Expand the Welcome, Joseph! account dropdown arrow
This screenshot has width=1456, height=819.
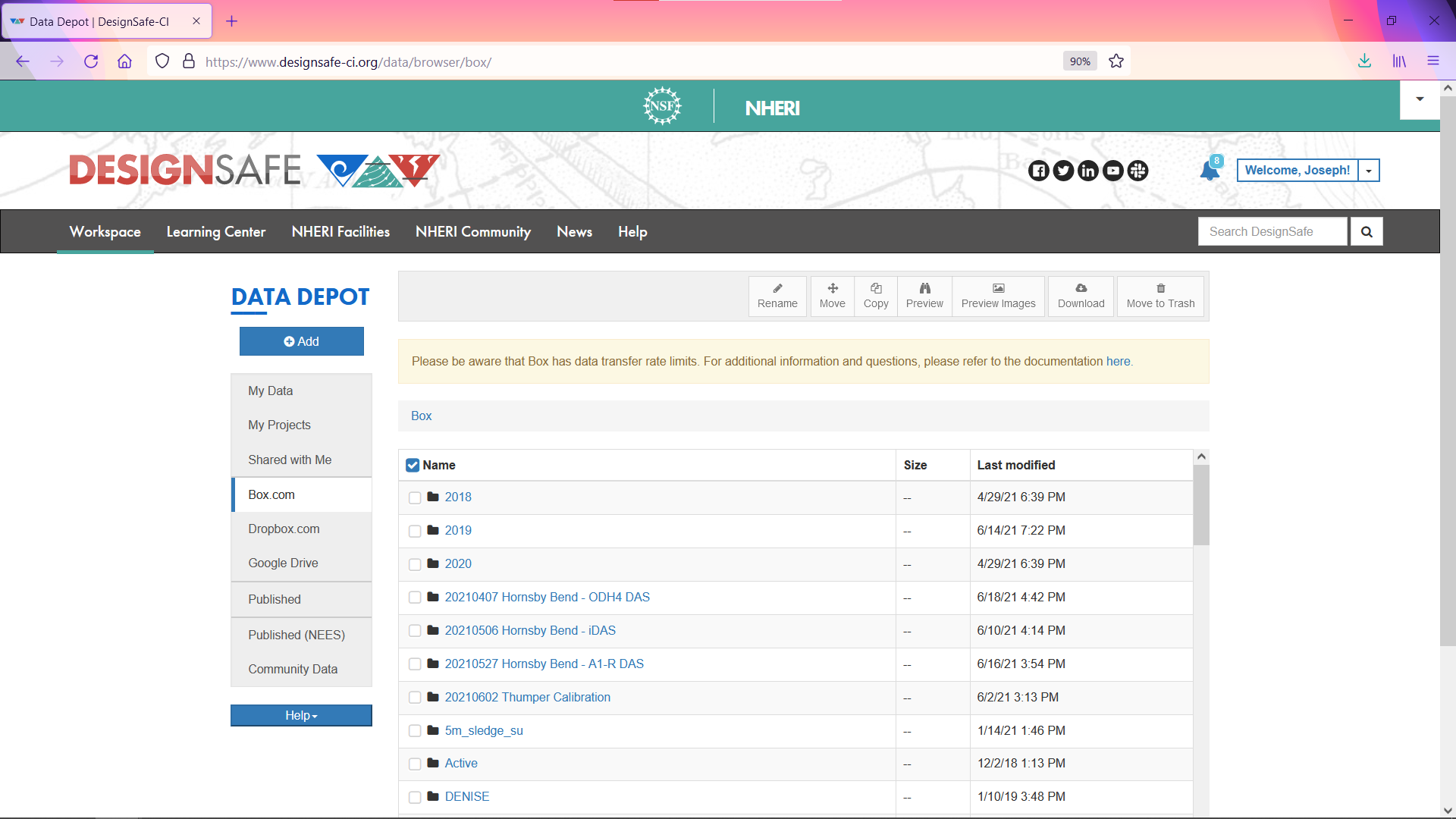[1369, 171]
